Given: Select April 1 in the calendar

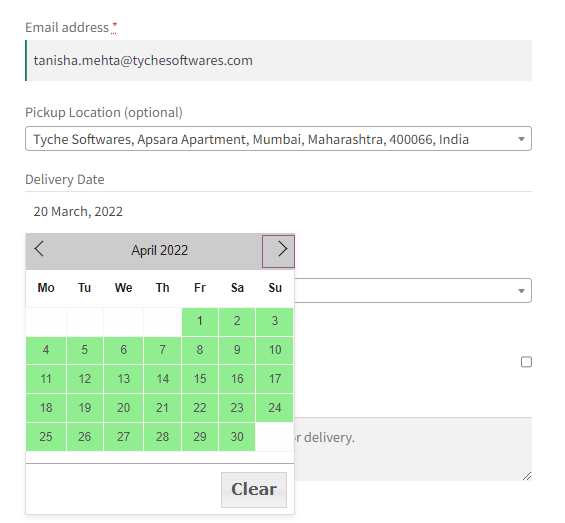Looking at the screenshot, I should pyautogui.click(x=200, y=321).
